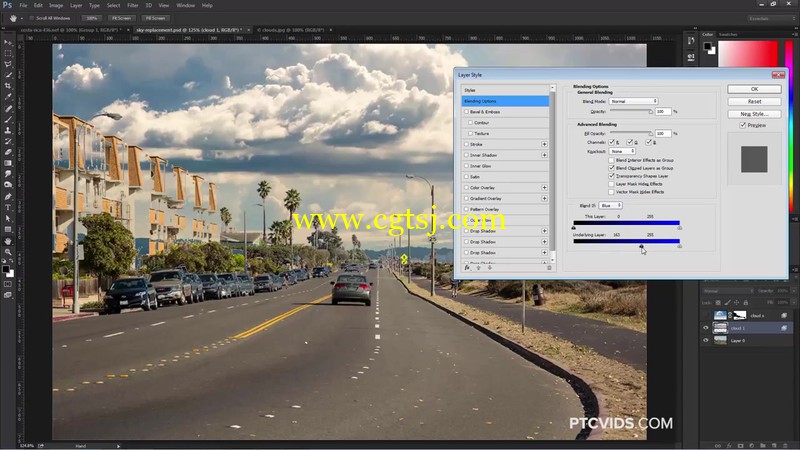Select the Lasso tool
The image size is (800, 450).
point(8,64)
